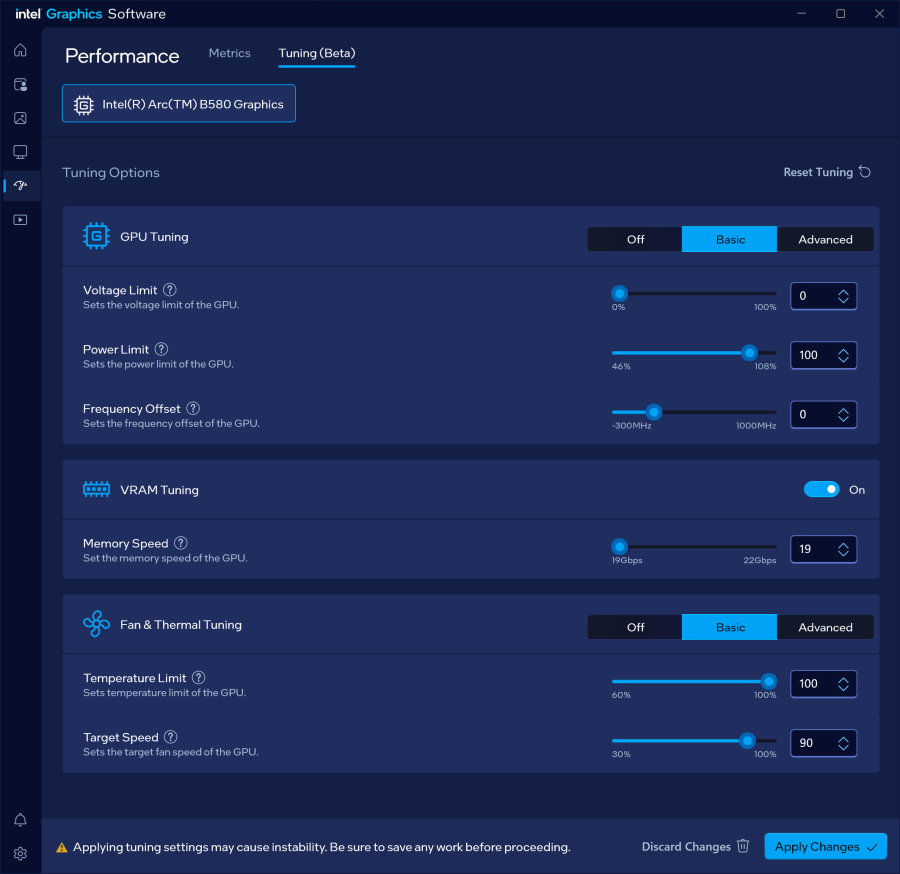Open the Performance gauge icon in sidebar
The image size is (900, 874).
click(20, 185)
